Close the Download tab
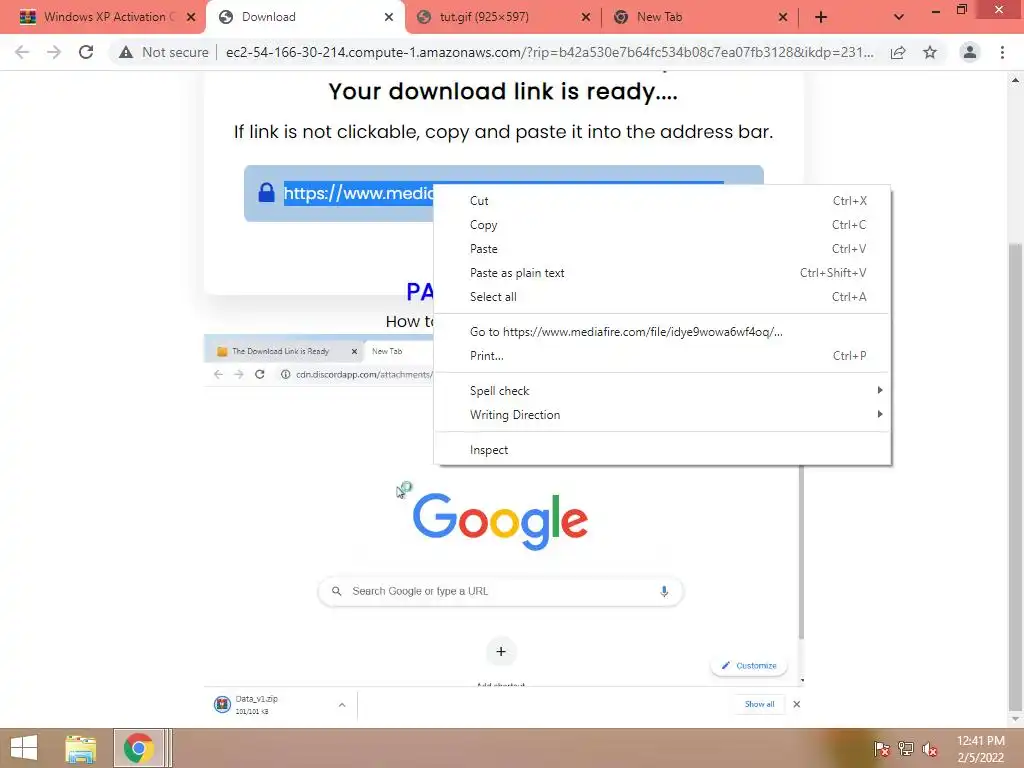 389,17
